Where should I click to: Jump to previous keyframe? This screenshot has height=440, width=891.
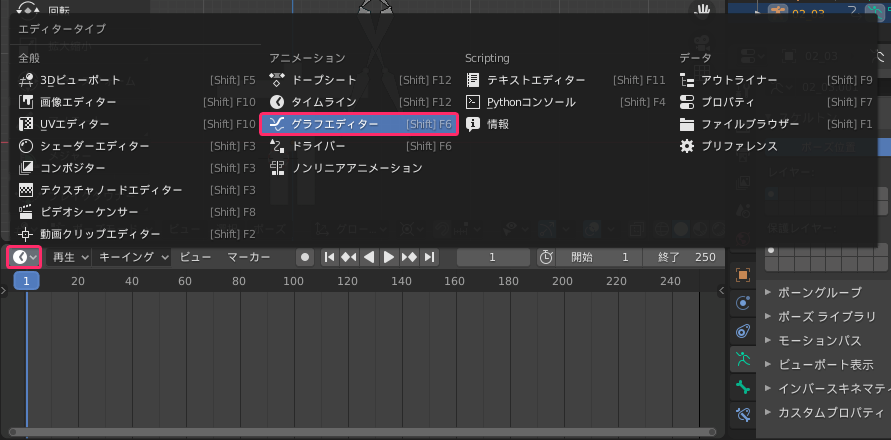(348, 258)
